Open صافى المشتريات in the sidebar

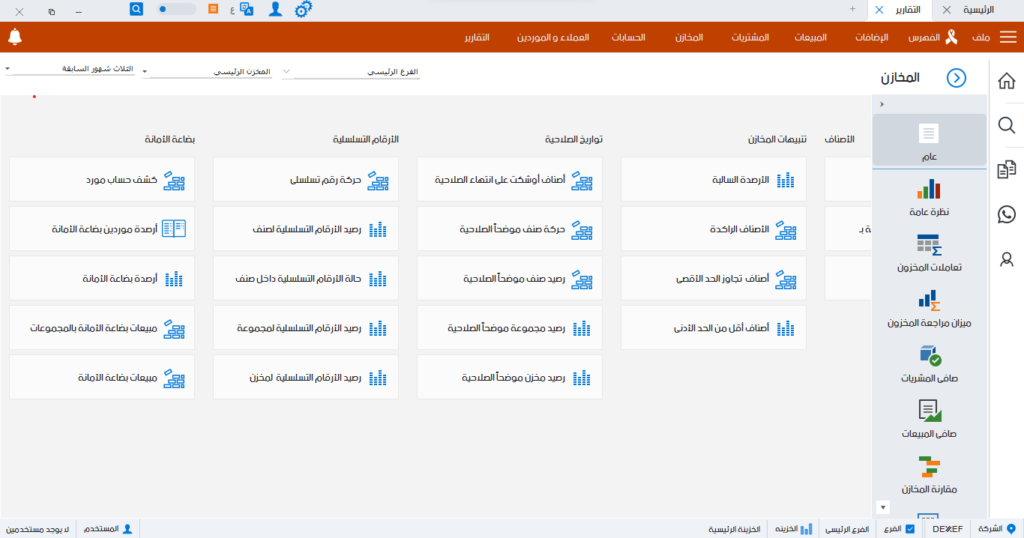tap(929, 364)
